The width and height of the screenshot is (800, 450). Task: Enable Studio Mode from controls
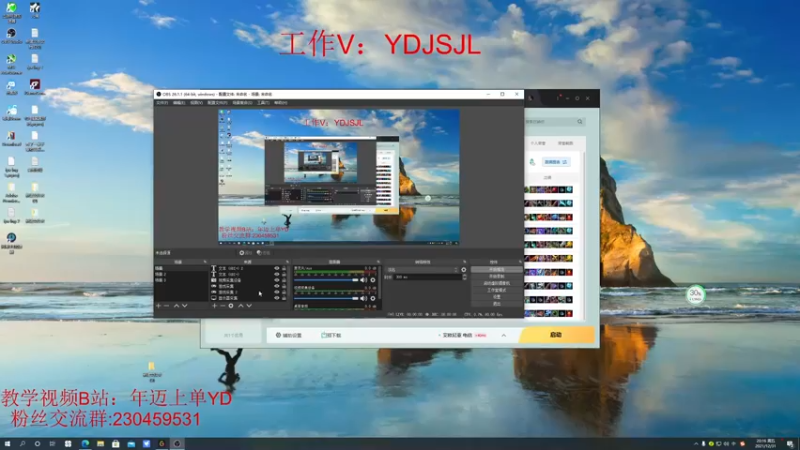[496, 290]
